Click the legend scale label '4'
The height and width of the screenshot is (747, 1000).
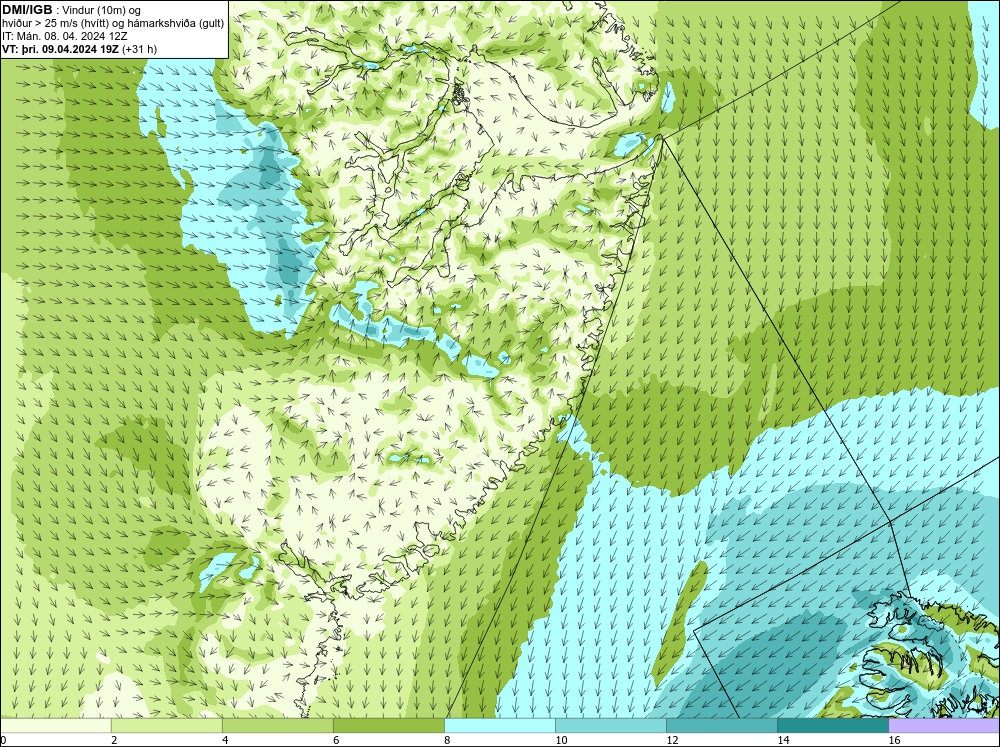[x=225, y=740]
